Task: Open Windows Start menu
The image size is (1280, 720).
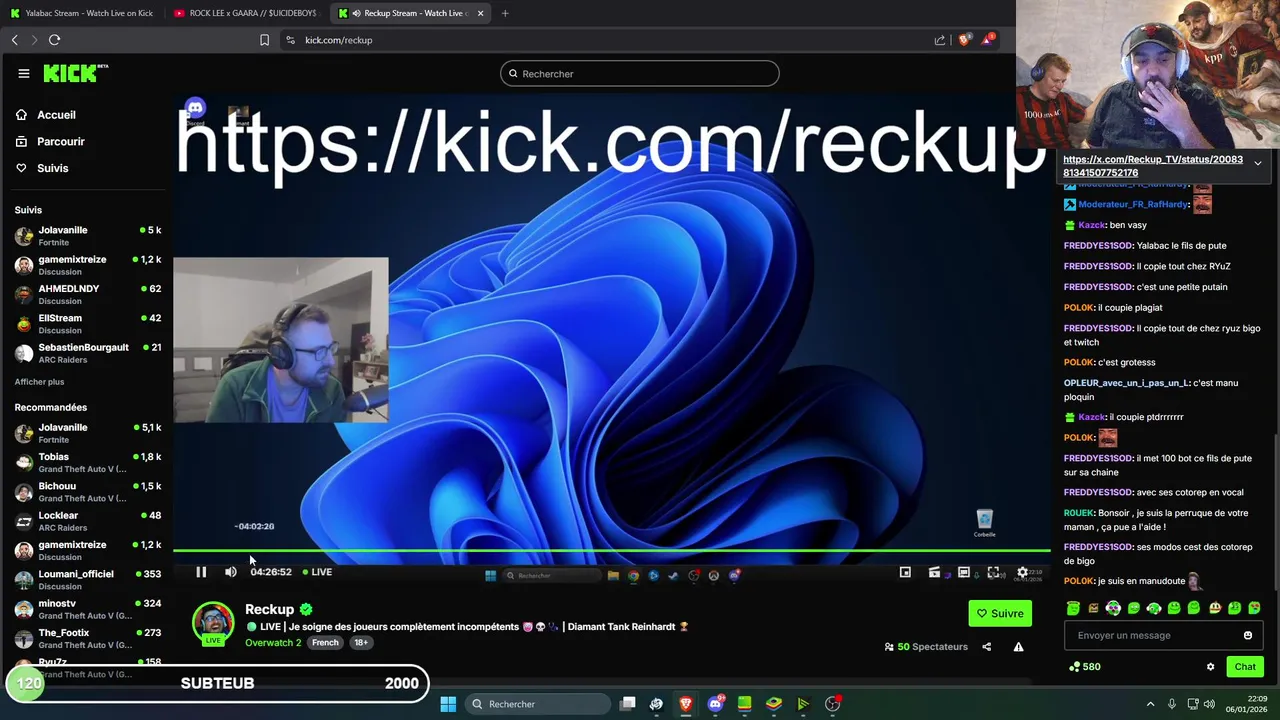Action: (x=448, y=704)
